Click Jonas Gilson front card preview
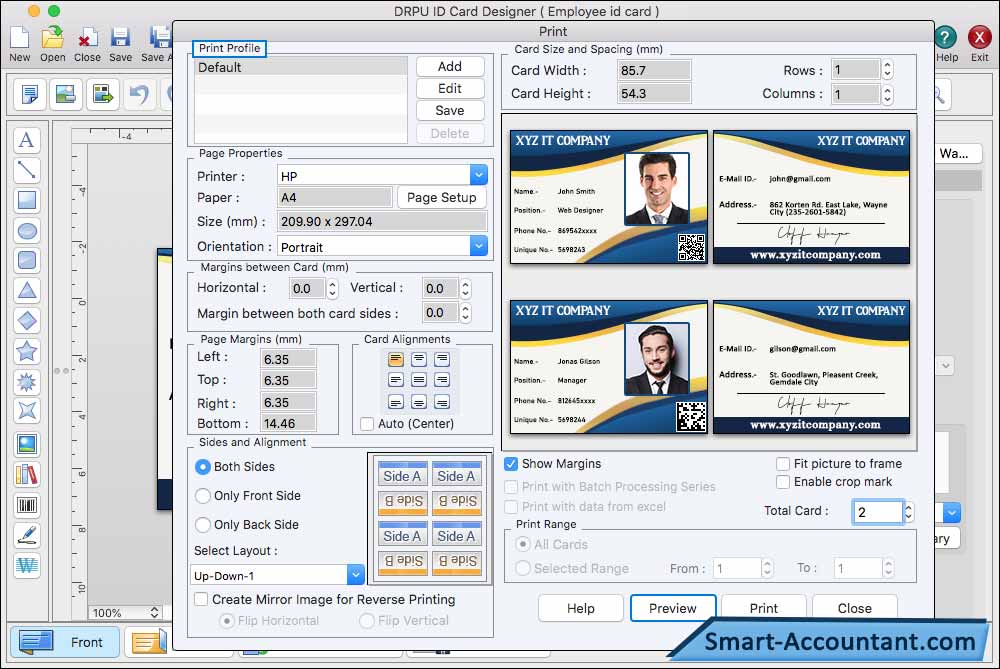 [x=609, y=367]
